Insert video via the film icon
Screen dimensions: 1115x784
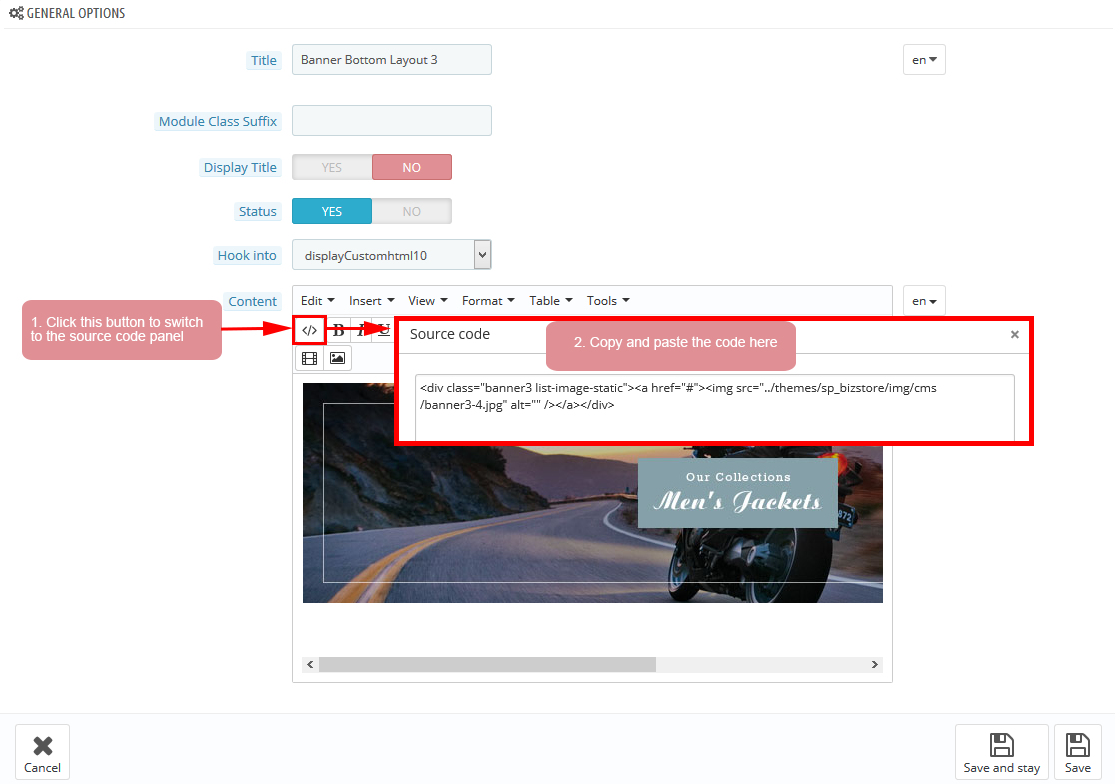pyautogui.click(x=309, y=358)
